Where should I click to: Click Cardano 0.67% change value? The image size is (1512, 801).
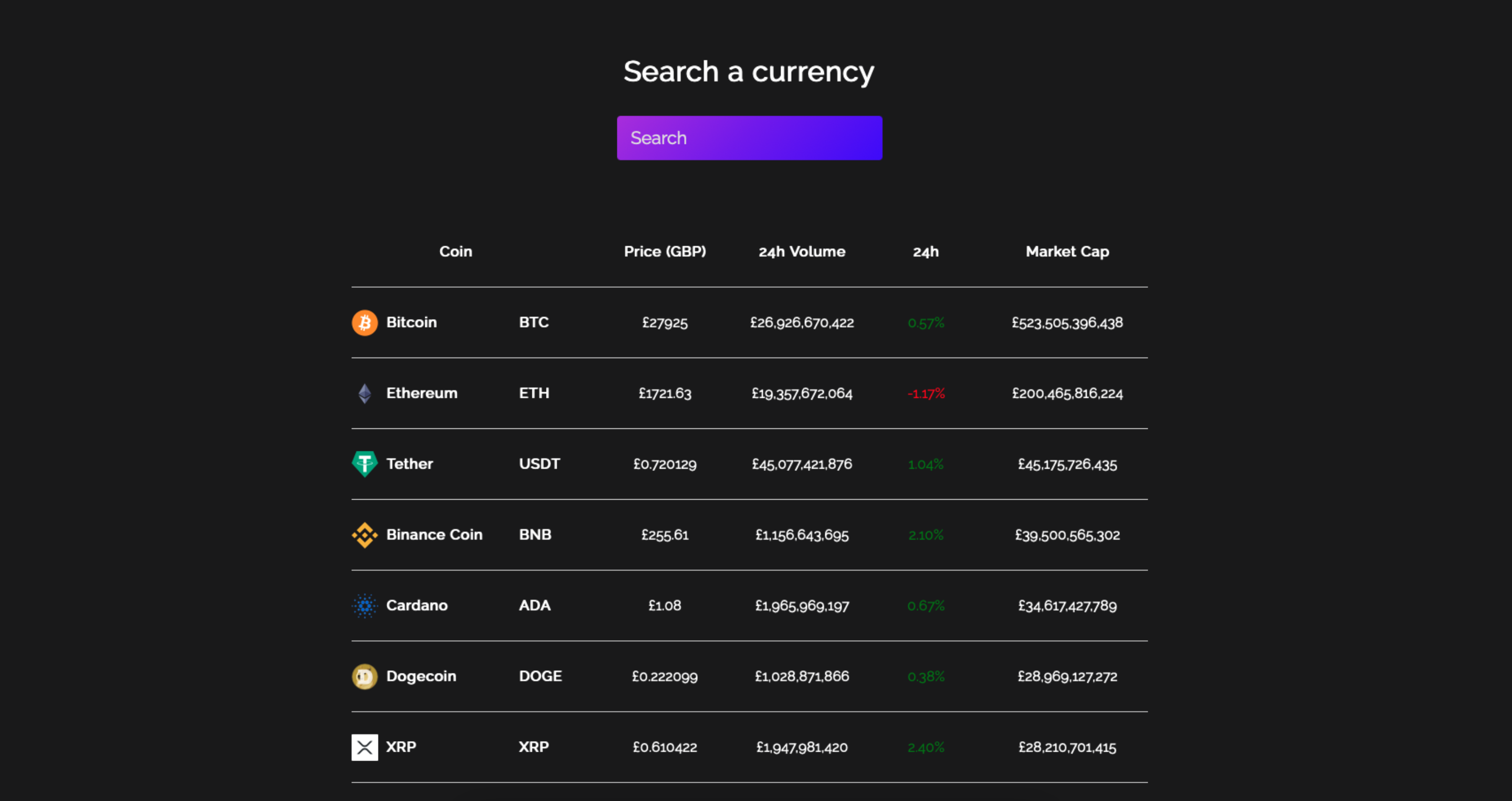(x=926, y=606)
